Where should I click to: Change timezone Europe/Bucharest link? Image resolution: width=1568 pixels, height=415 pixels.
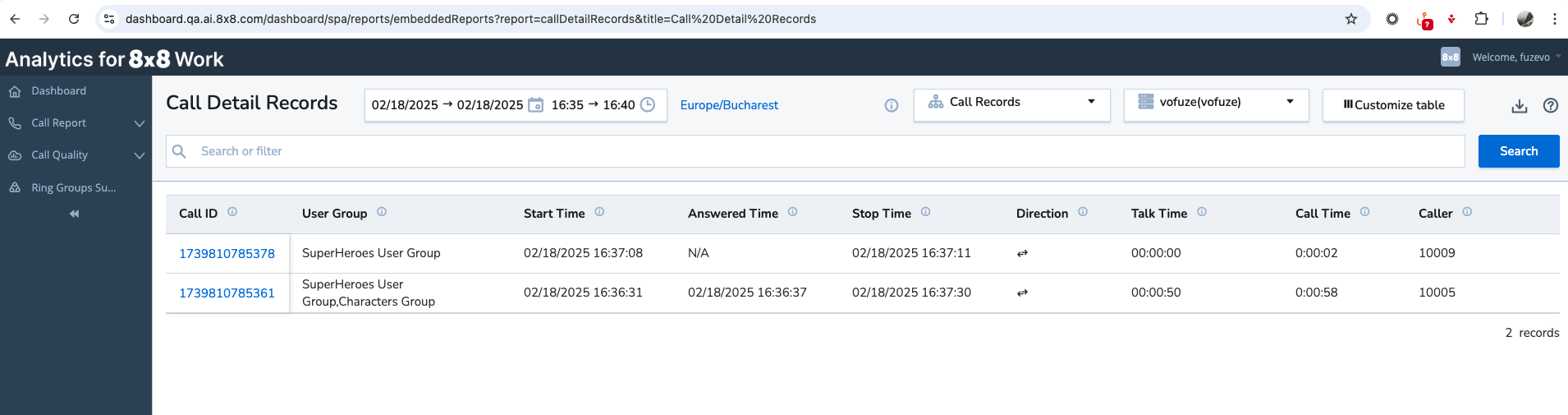point(729,105)
